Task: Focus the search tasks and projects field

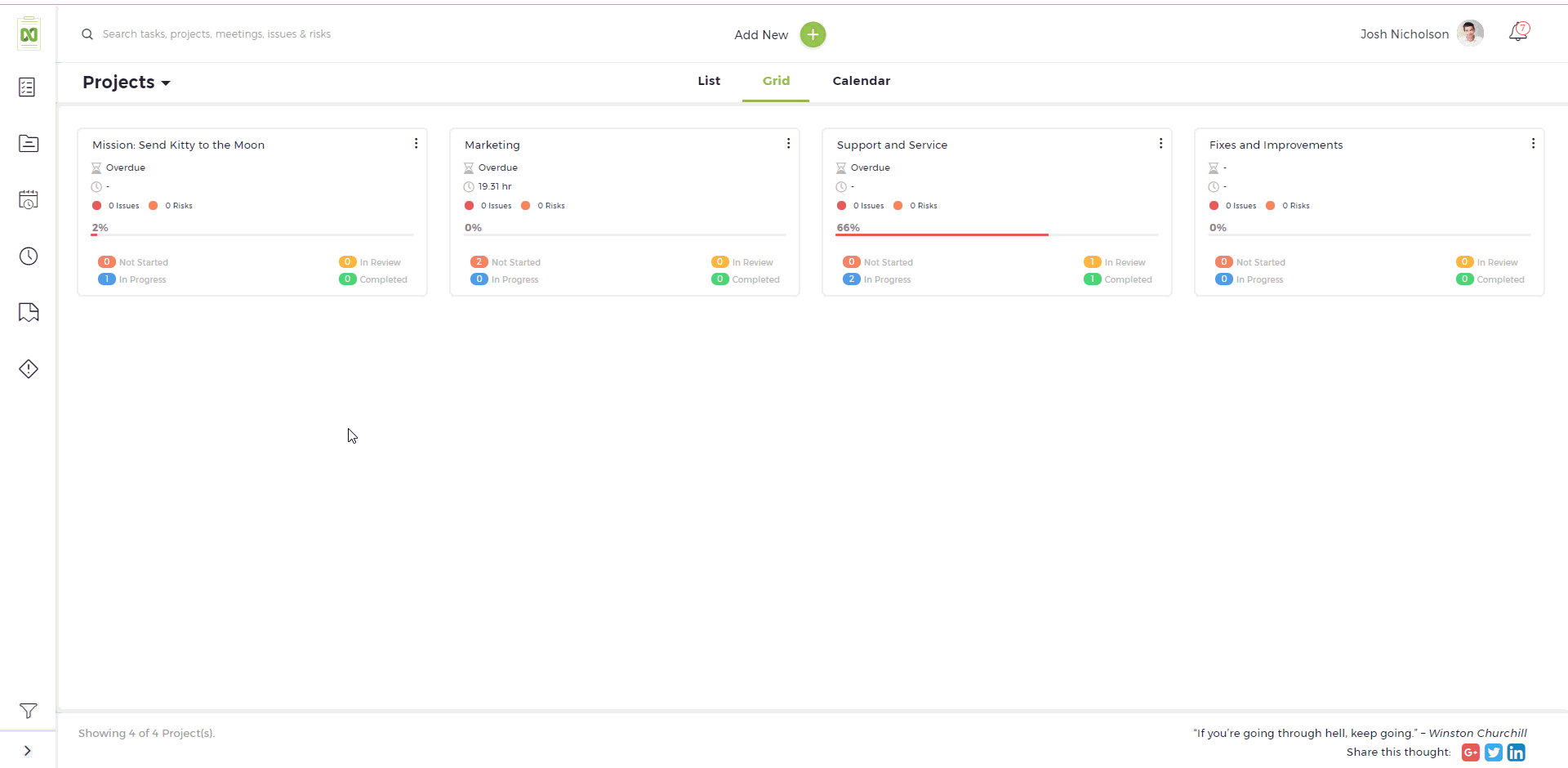Action: [216, 34]
